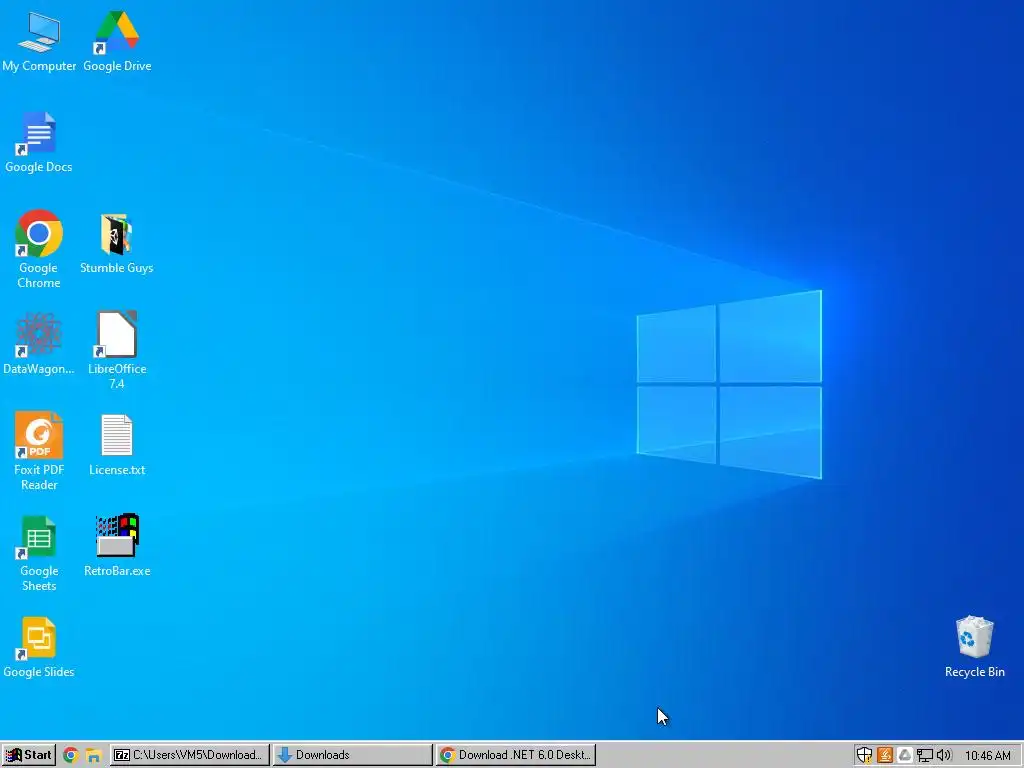
Task: Select the Google Slides desktop shortcut
Action: click(x=39, y=648)
